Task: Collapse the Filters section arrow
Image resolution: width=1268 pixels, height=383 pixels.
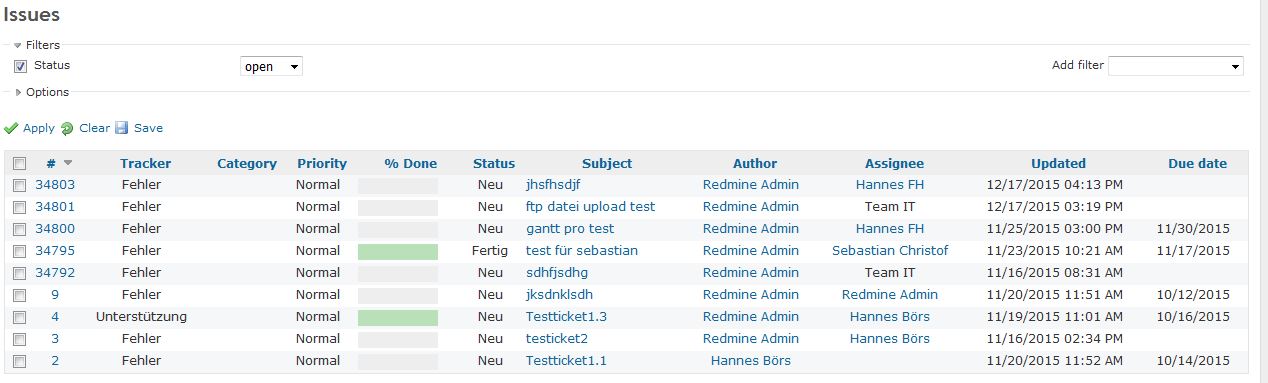Action: [x=18, y=45]
